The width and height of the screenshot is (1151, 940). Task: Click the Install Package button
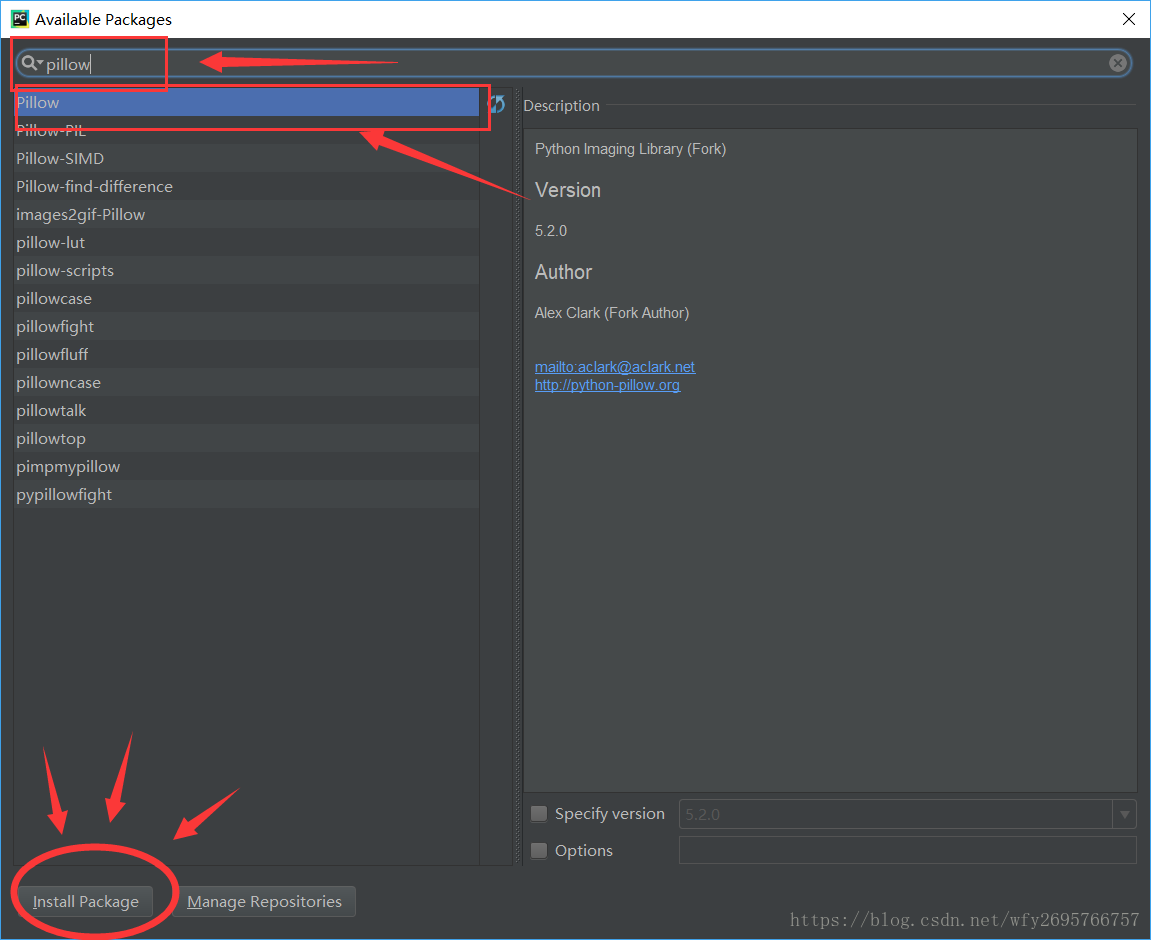click(x=85, y=902)
